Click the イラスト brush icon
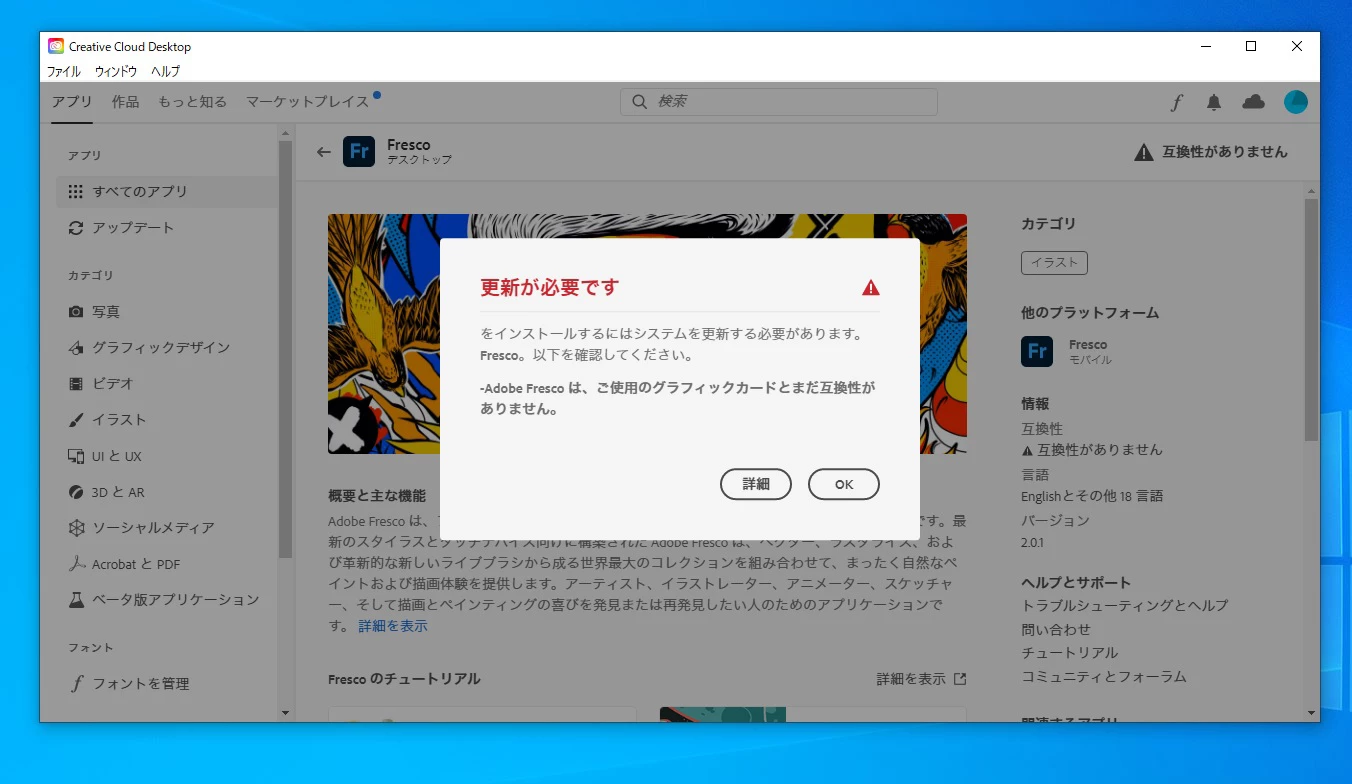Image resolution: width=1352 pixels, height=784 pixels. point(76,420)
